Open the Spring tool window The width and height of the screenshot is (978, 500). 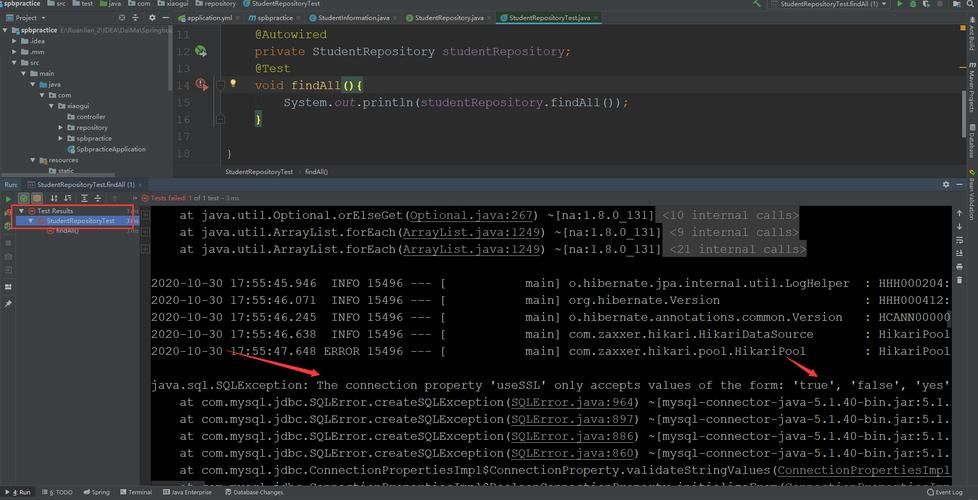tap(95, 492)
